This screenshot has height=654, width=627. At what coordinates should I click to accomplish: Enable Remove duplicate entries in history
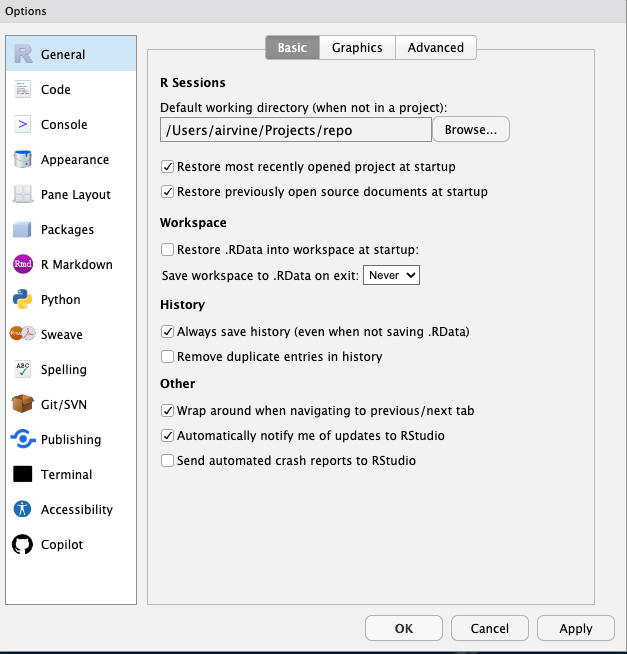pos(167,357)
